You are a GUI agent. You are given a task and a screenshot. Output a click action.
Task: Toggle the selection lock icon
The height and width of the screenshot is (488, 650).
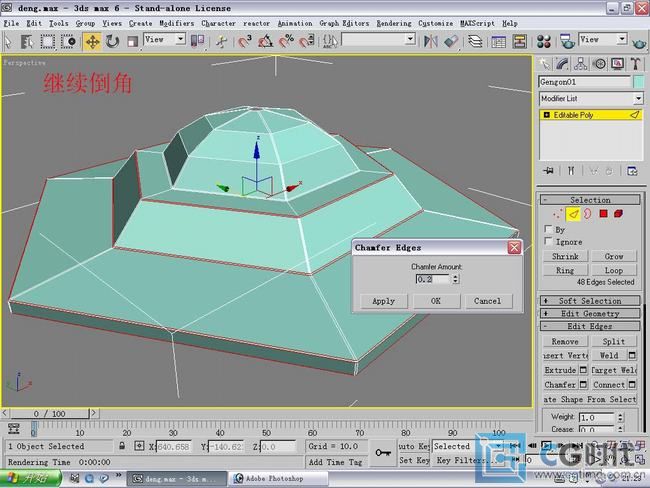click(122, 446)
